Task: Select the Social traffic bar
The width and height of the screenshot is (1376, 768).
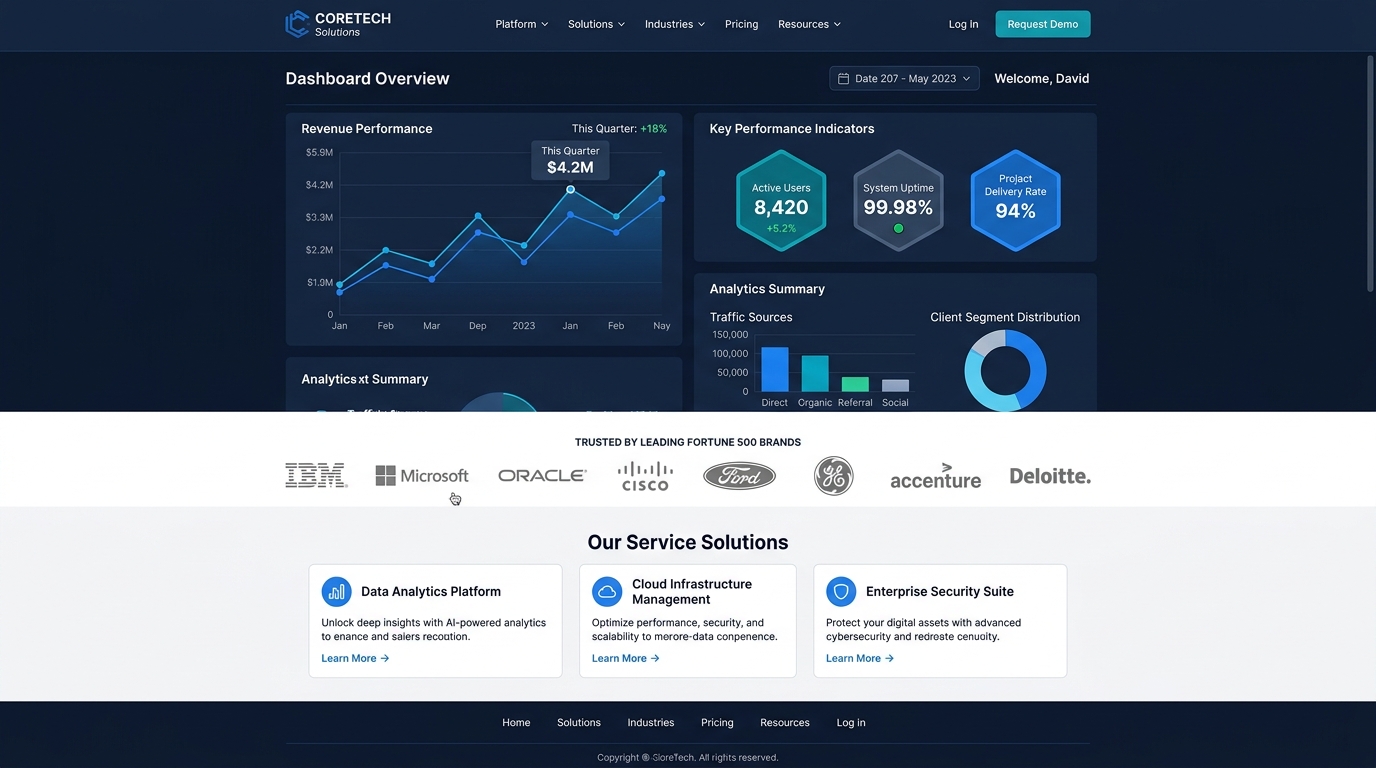Action: pyautogui.click(x=895, y=385)
